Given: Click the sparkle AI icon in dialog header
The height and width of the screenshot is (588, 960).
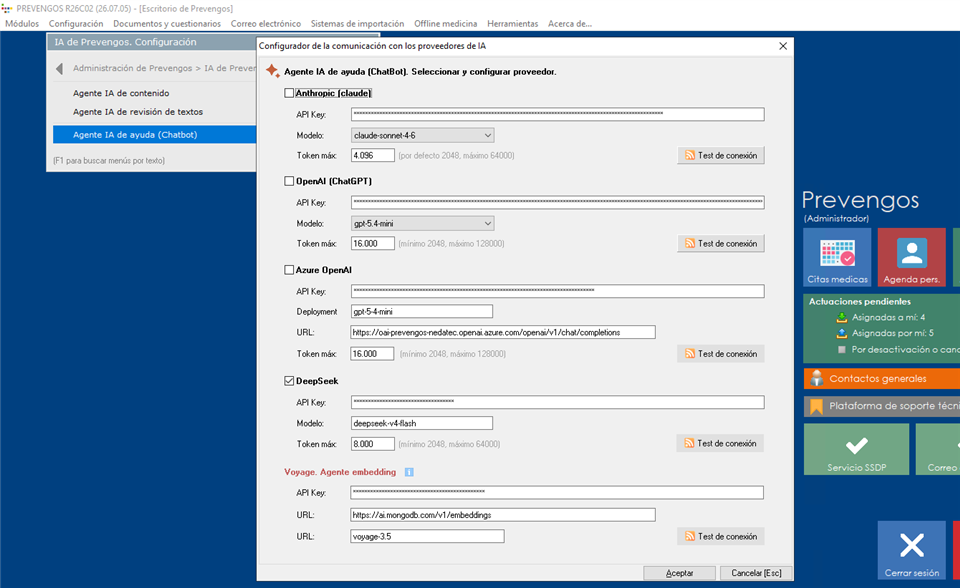Looking at the screenshot, I should point(272,70).
